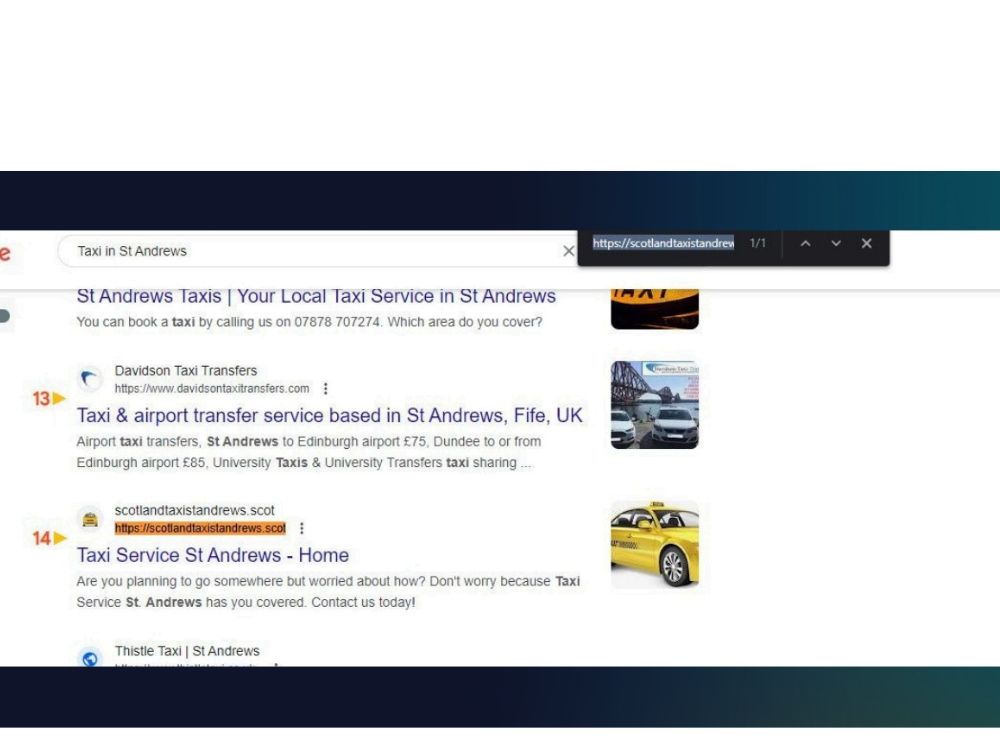Click the 'Are you planning to go somewhere' snippet
The width and height of the screenshot is (1000, 750).
pos(328,592)
